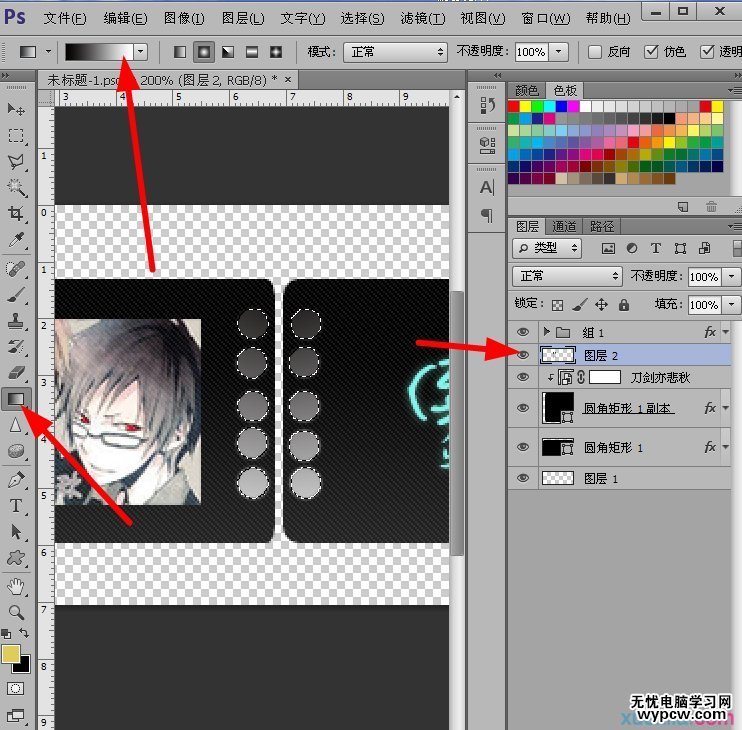The image size is (742, 730).
Task: Choose angle gradient style
Action: 228,52
